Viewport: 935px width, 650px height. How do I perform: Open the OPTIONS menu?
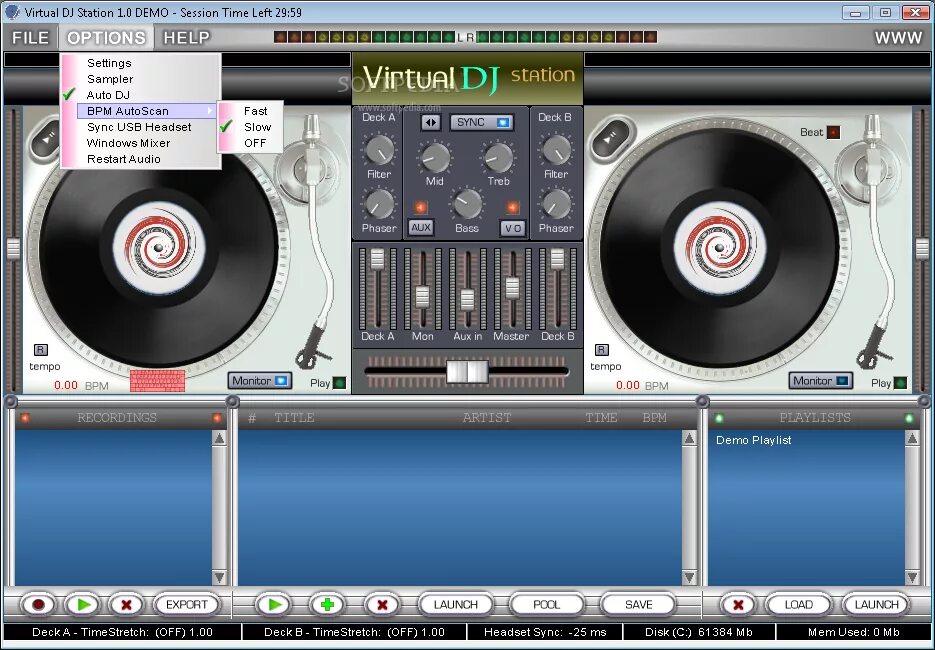[106, 38]
